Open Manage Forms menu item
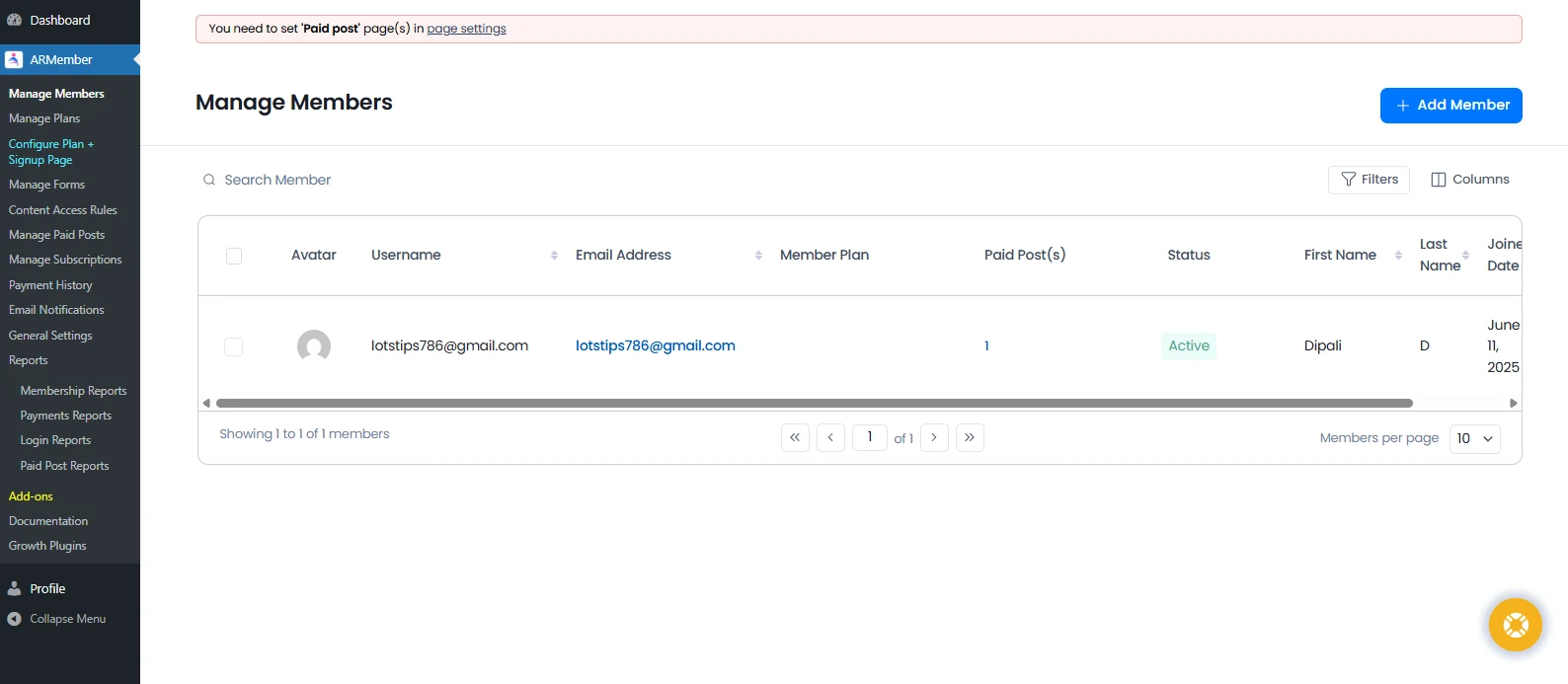This screenshot has height=684, width=1568. pyautogui.click(x=46, y=185)
